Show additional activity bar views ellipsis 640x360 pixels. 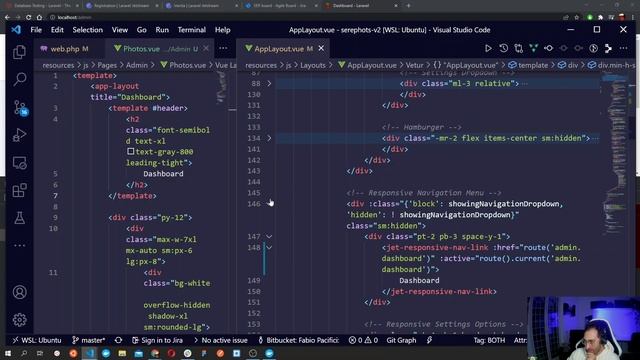click(x=19, y=245)
